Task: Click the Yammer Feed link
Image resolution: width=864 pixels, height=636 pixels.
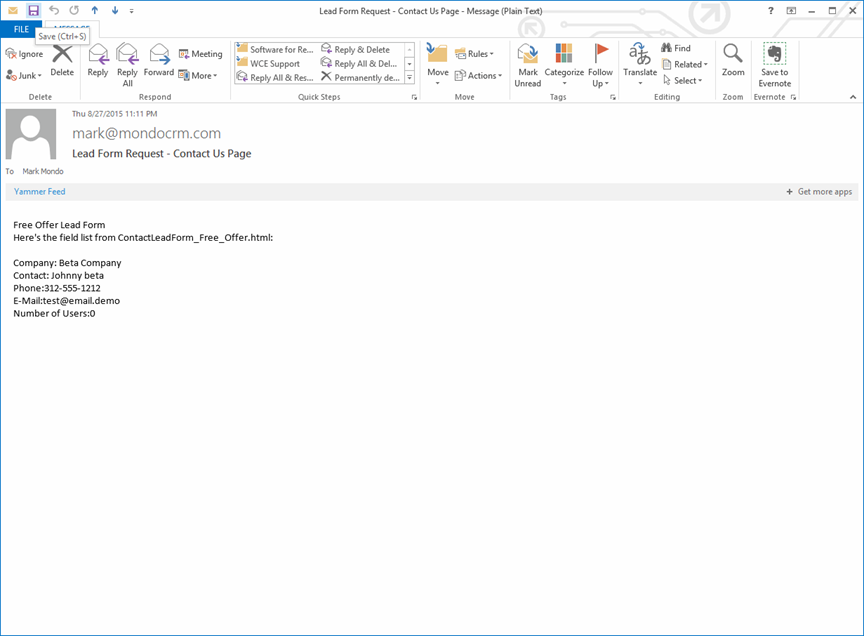Action: tap(39, 191)
